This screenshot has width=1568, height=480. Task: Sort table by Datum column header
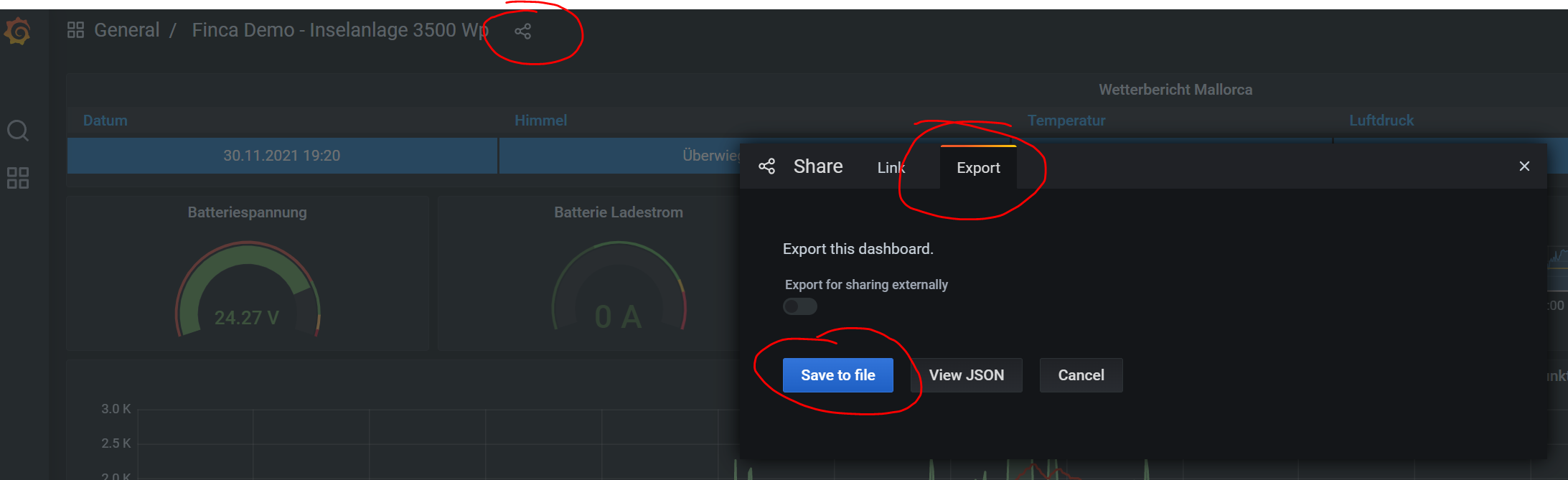click(105, 121)
